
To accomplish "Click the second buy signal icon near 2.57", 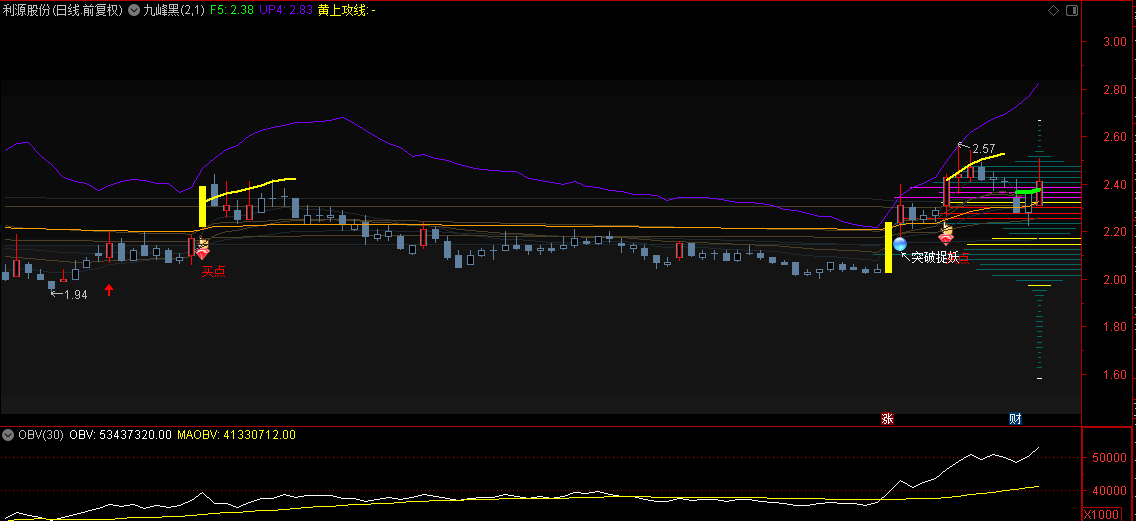I will tap(946, 236).
